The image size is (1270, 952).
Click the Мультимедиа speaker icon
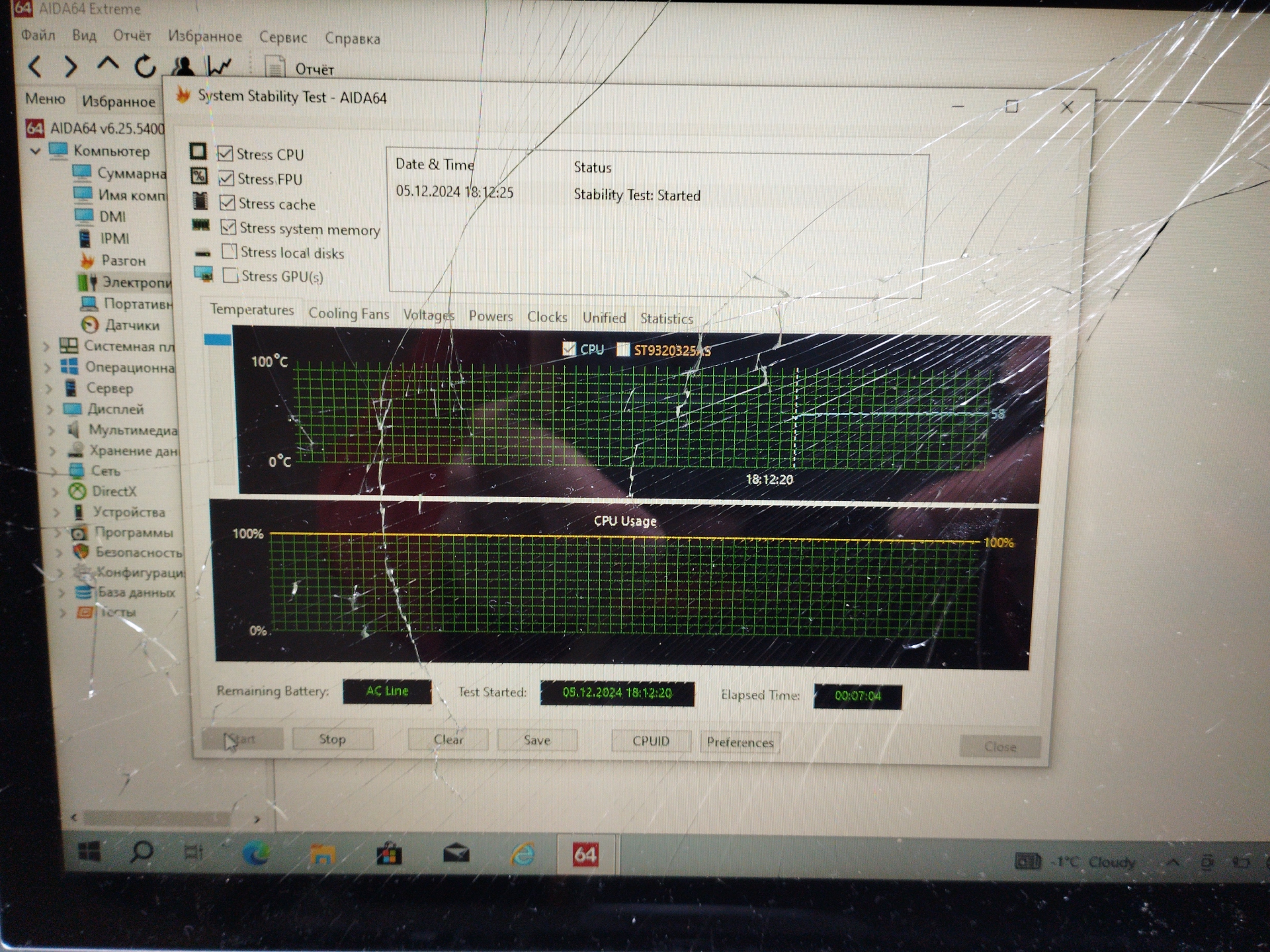74,430
